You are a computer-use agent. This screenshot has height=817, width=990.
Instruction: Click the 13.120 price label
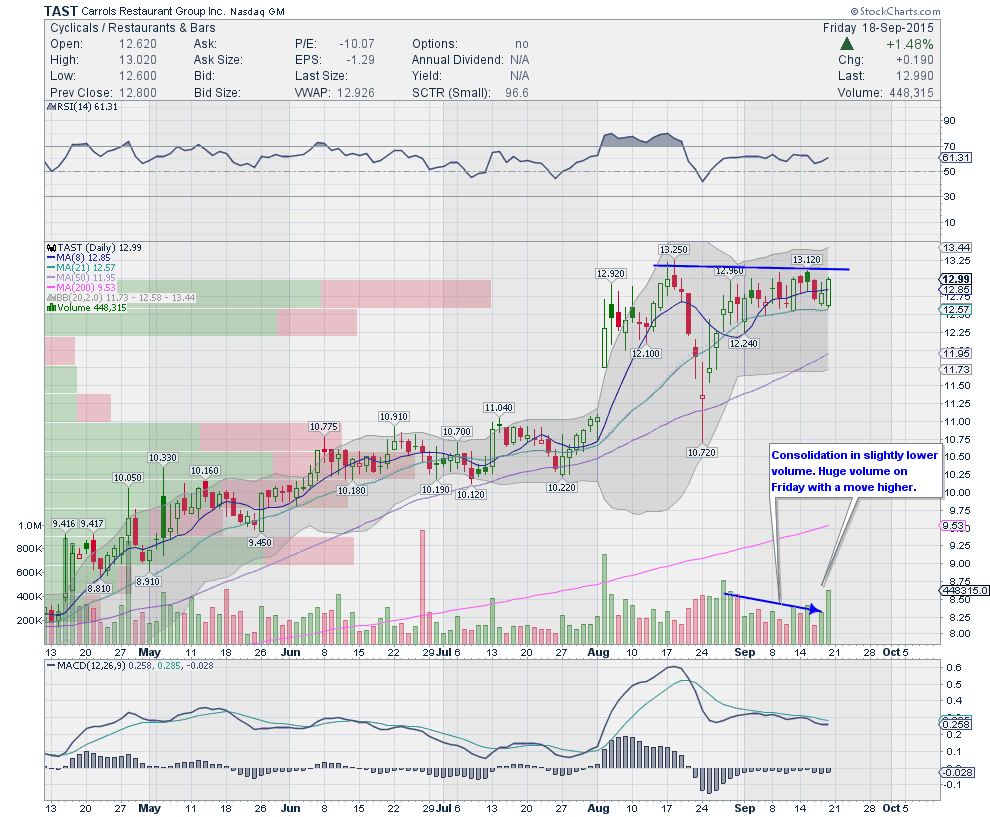pyautogui.click(x=807, y=259)
